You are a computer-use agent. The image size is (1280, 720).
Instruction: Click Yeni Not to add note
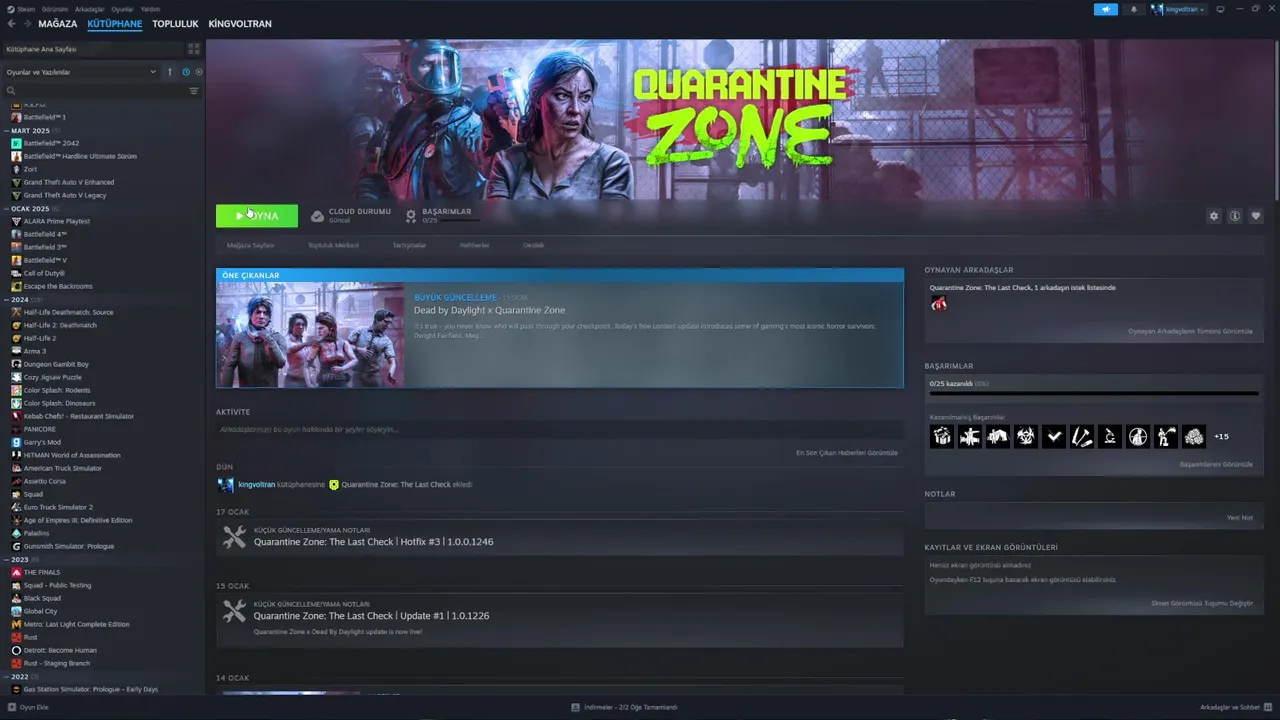coord(1240,518)
